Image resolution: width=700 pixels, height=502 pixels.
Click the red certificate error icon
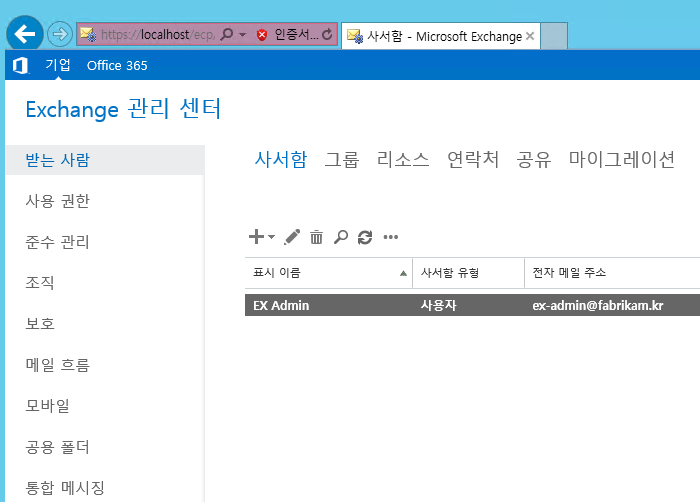[x=262, y=35]
